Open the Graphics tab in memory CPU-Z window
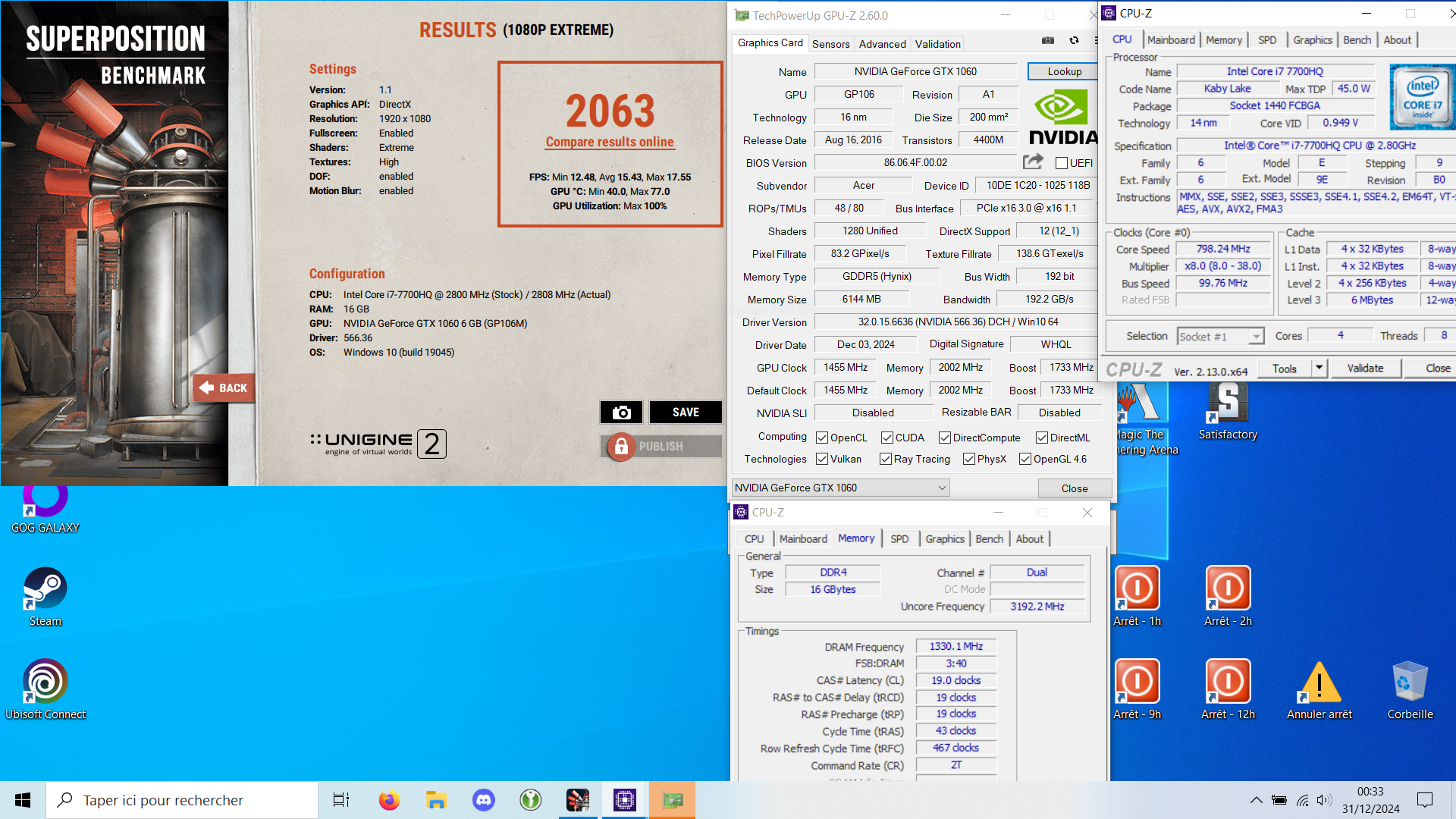Viewport: 1456px width, 819px height. pos(944,538)
